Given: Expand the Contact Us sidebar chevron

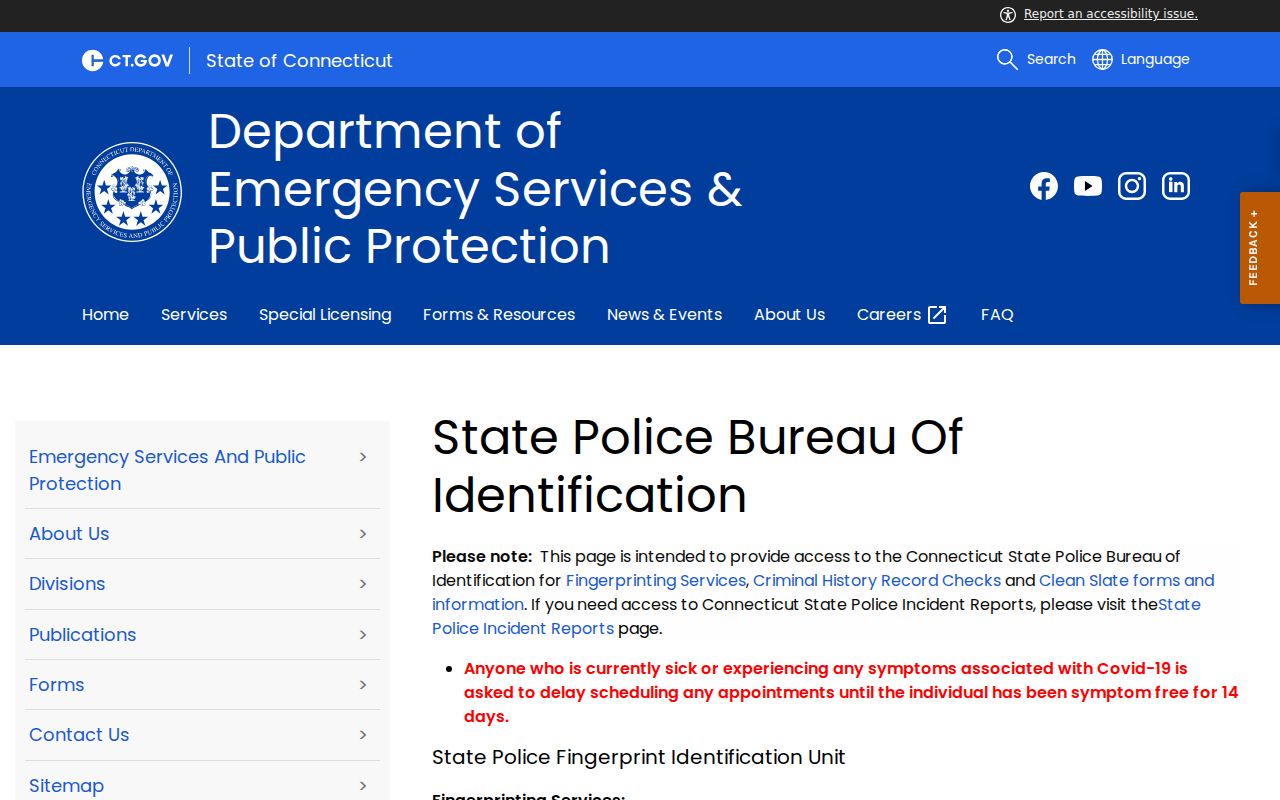Looking at the screenshot, I should point(363,735).
